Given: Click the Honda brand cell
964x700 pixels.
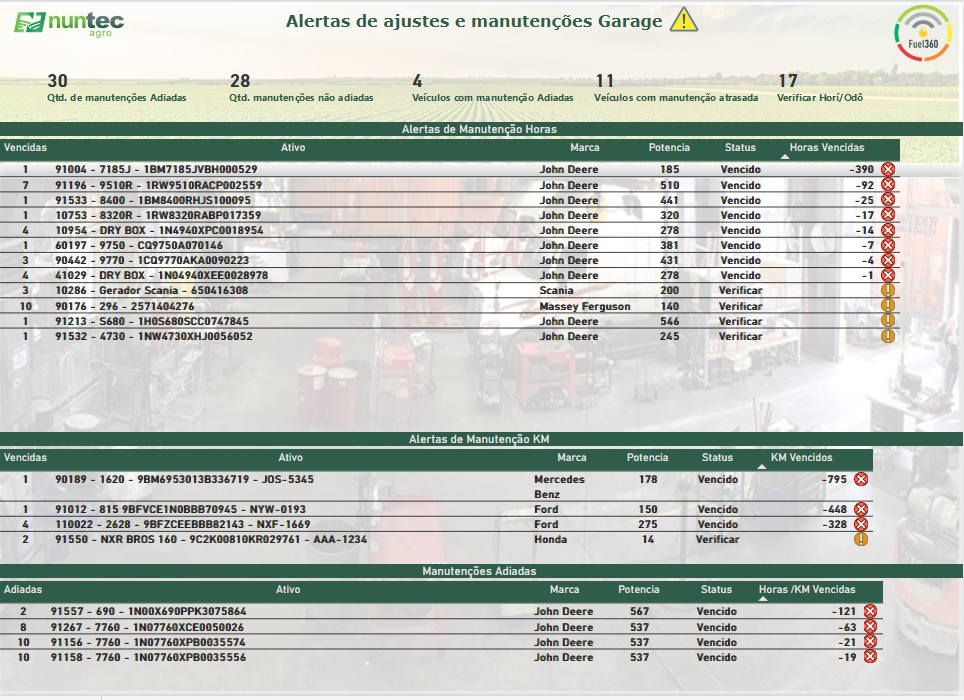Looking at the screenshot, I should point(550,539).
